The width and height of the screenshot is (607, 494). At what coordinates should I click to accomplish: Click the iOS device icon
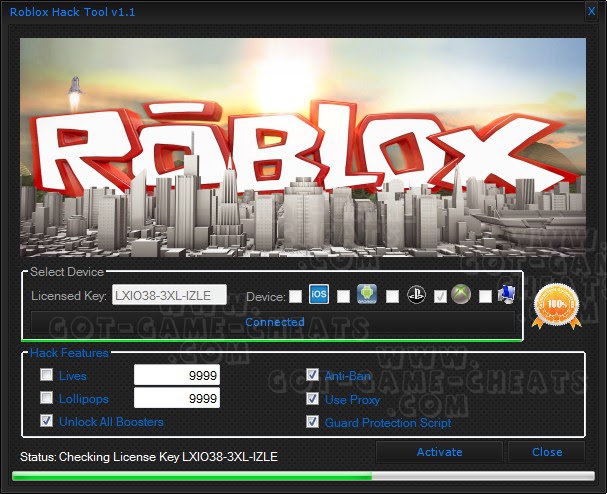coord(319,294)
